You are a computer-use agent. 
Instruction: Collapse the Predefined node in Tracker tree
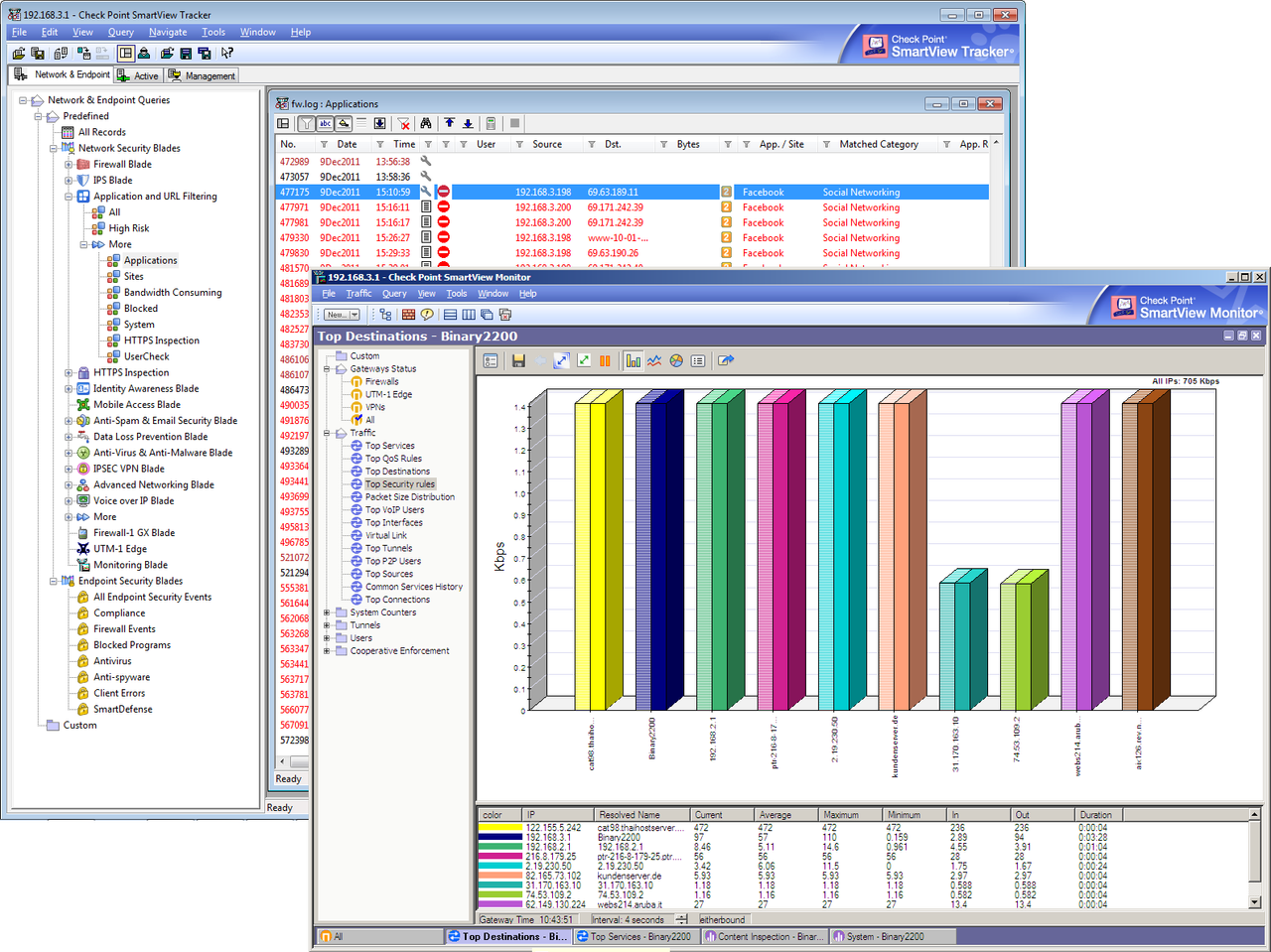pos(39,116)
